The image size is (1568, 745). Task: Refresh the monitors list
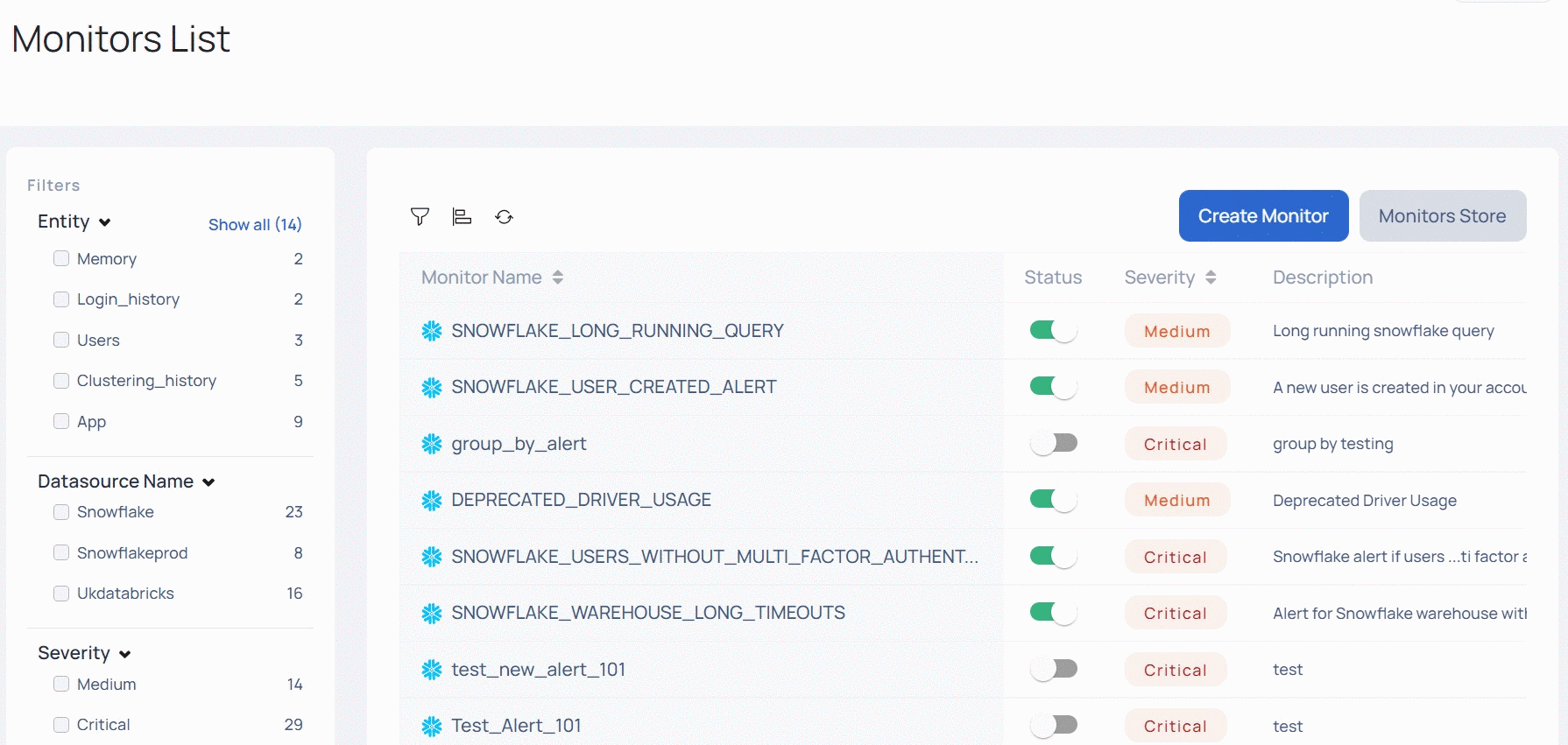click(504, 216)
